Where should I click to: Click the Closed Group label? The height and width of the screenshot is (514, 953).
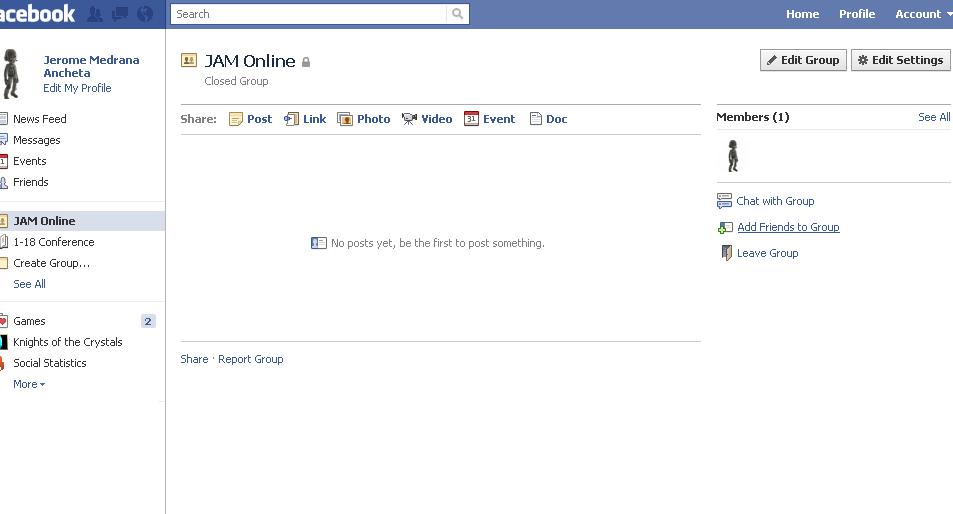coord(236,81)
